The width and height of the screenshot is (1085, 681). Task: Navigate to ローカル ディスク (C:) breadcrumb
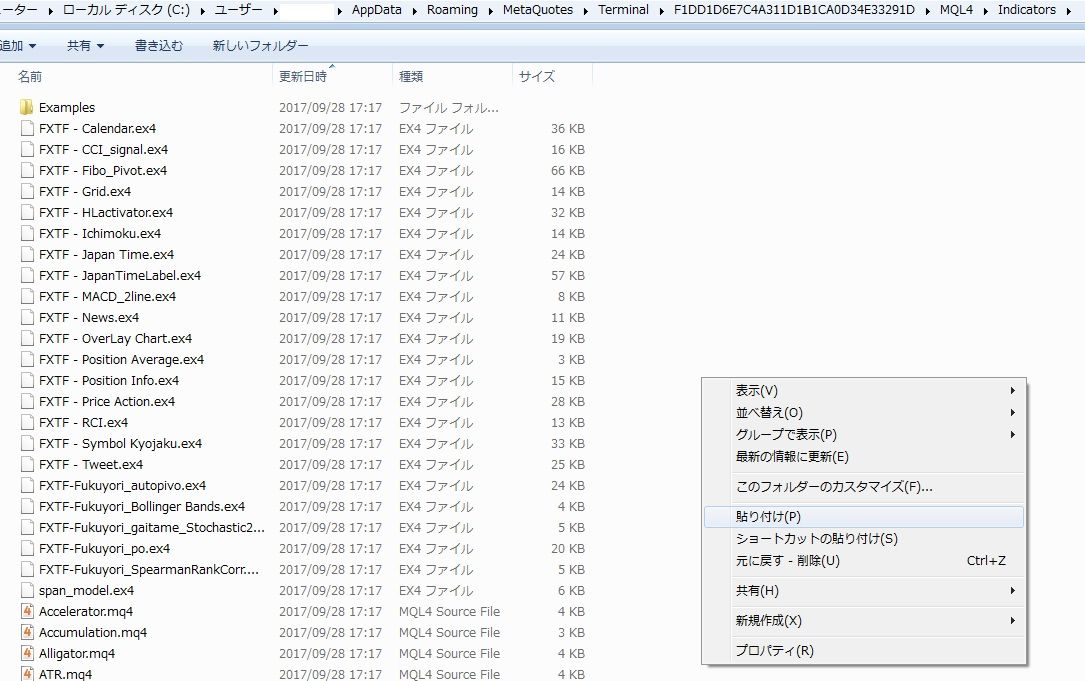coord(126,10)
